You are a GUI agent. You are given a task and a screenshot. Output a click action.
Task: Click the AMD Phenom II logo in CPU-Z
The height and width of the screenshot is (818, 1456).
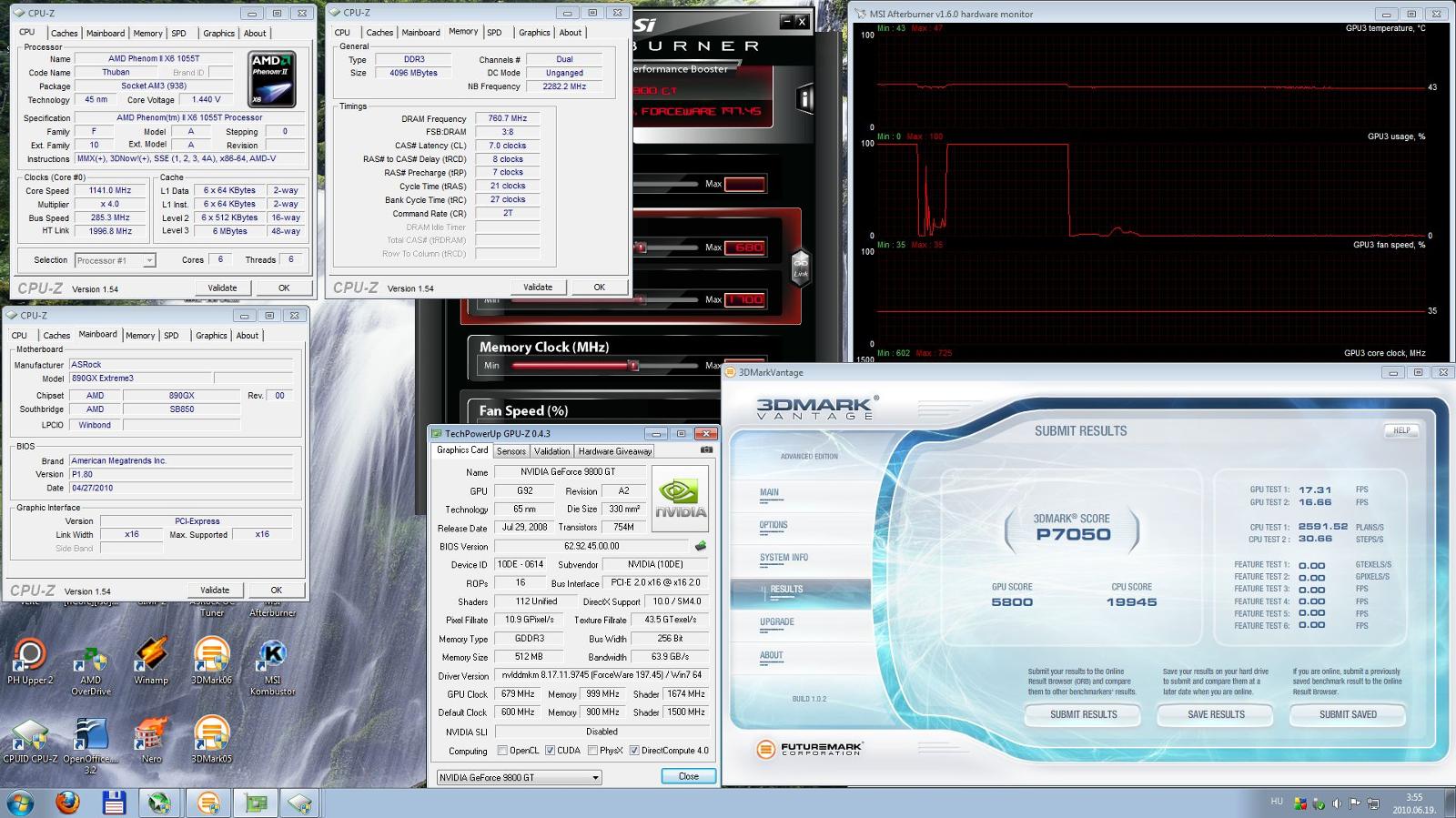[x=271, y=79]
